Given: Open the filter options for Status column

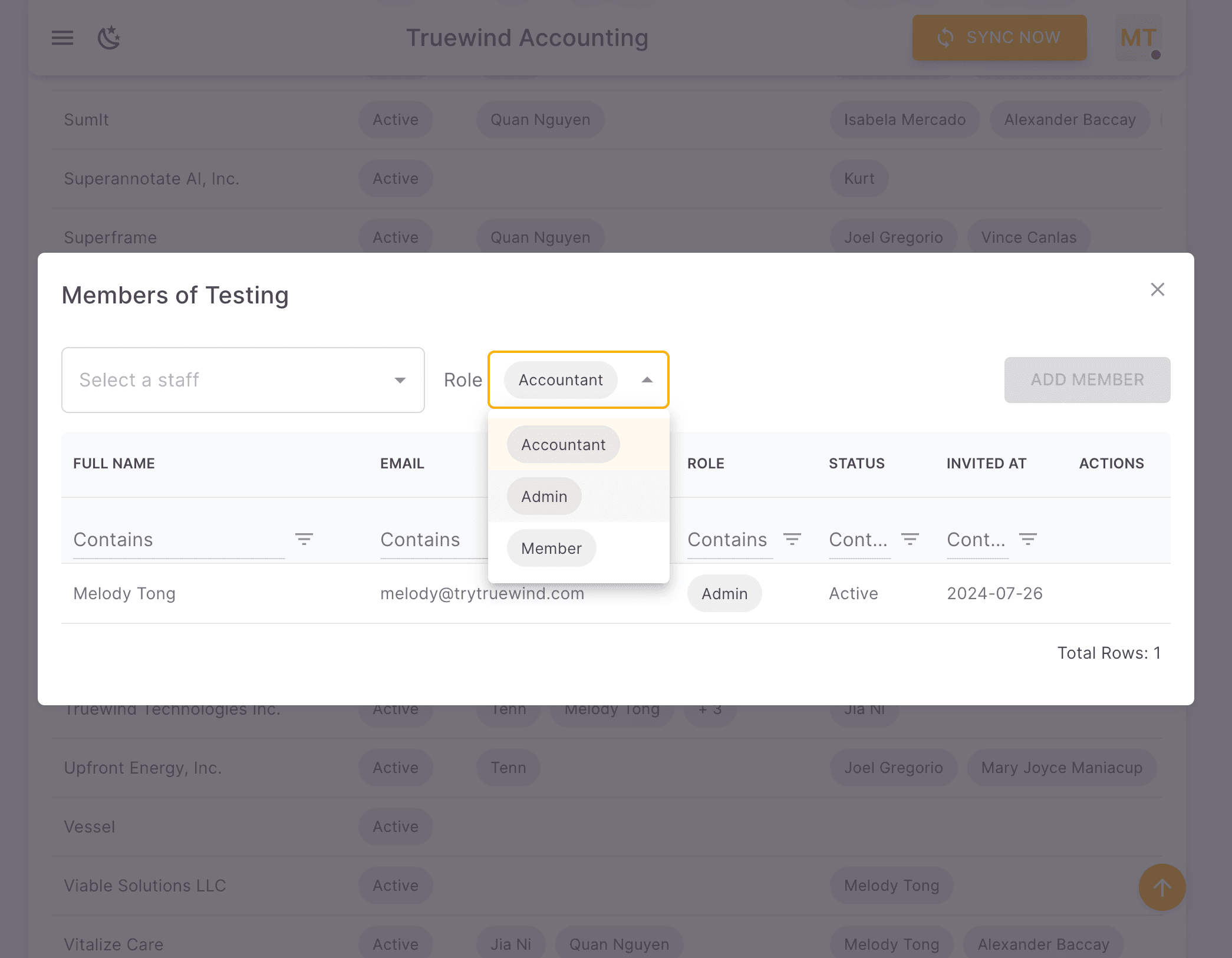Looking at the screenshot, I should pos(910,539).
